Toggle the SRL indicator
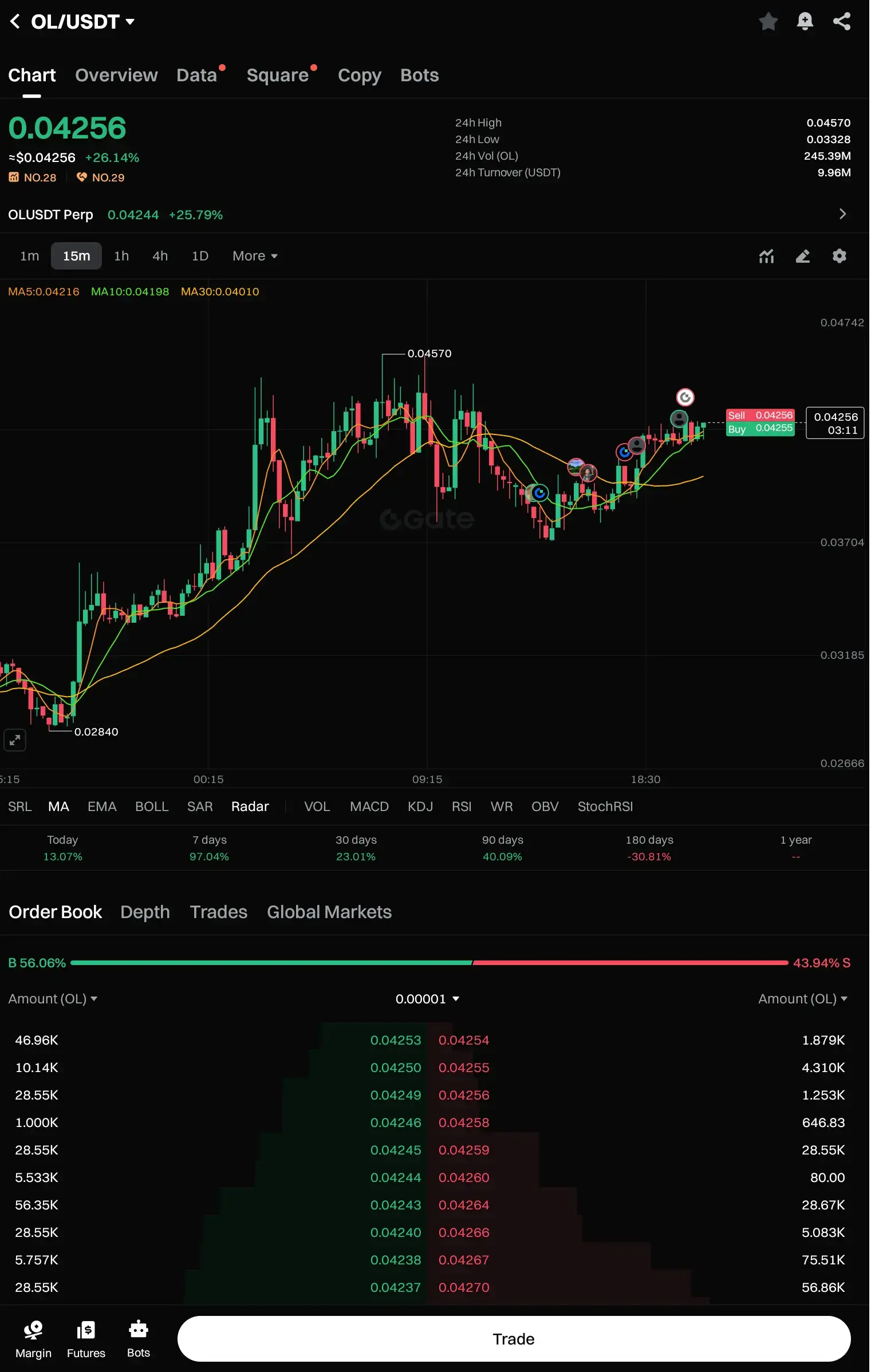 pos(20,806)
